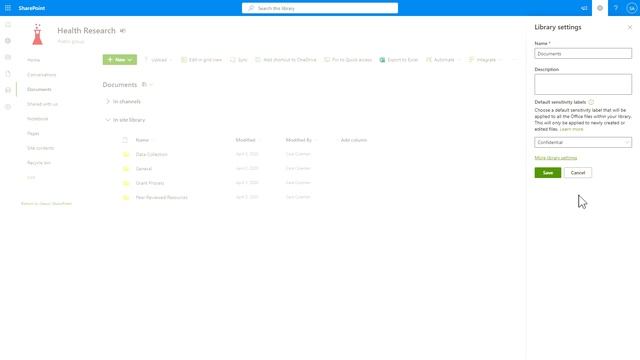Click Export to Excel

[398, 60]
